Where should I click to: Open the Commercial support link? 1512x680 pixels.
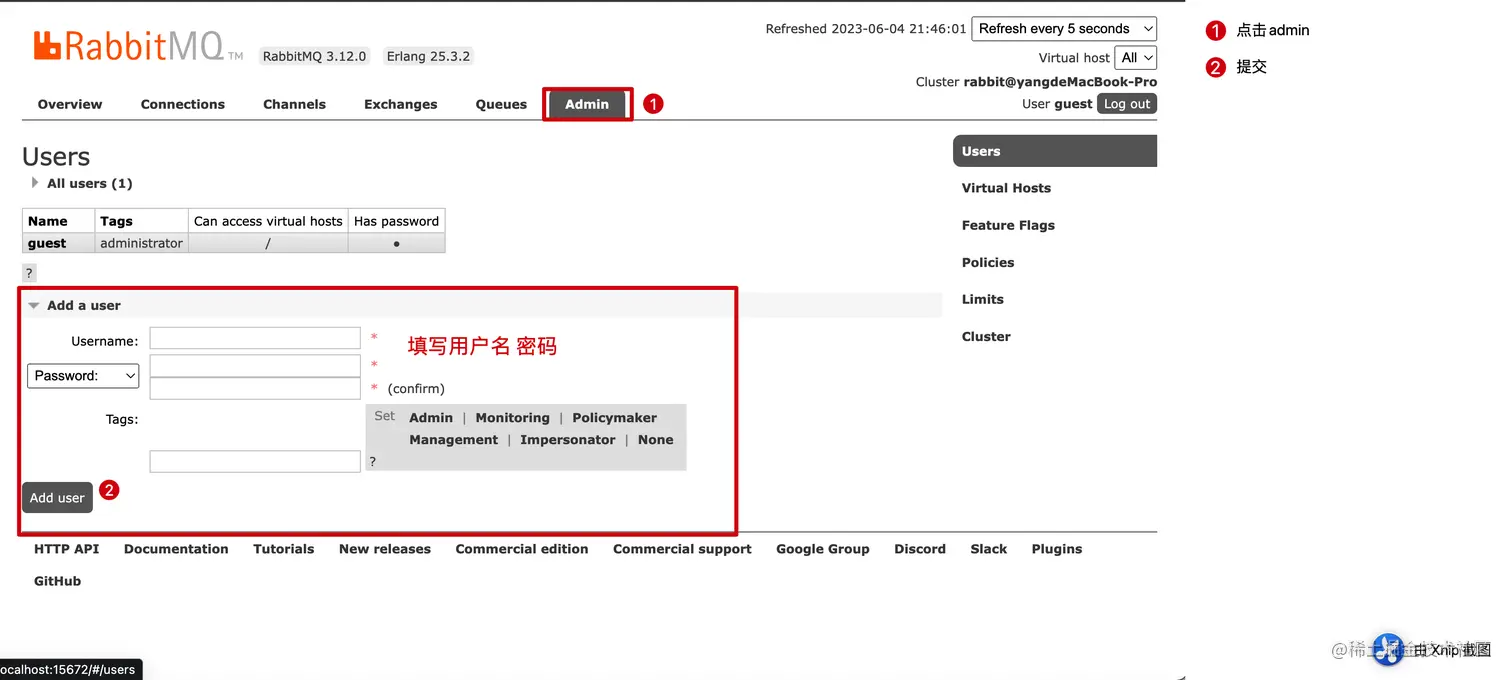pos(682,549)
